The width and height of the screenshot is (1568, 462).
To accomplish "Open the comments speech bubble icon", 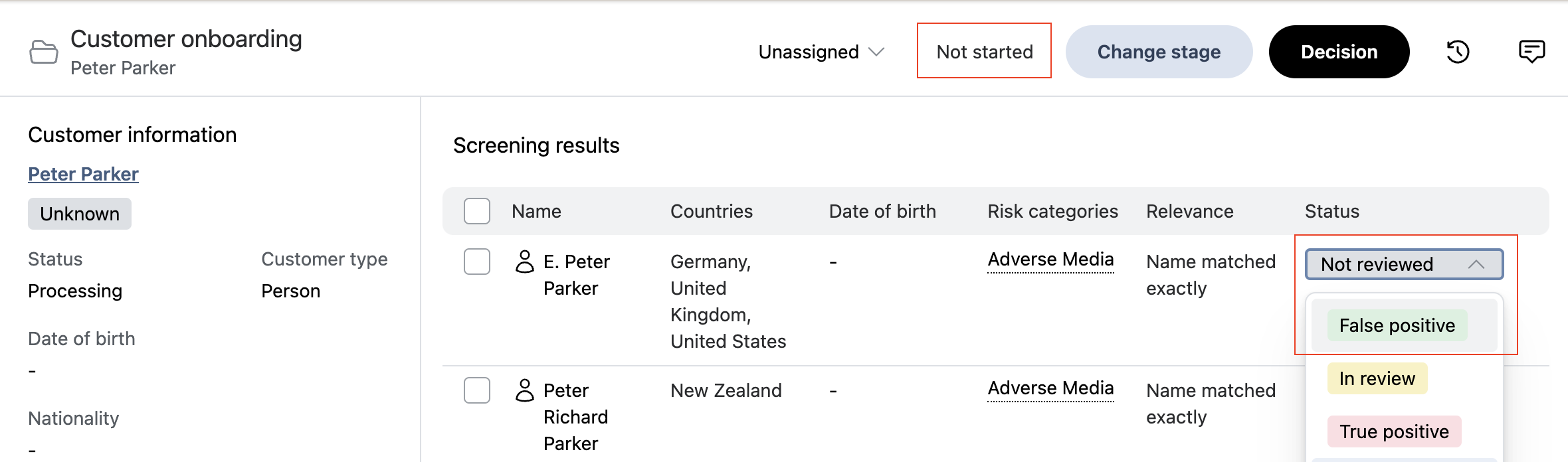I will (x=1531, y=52).
